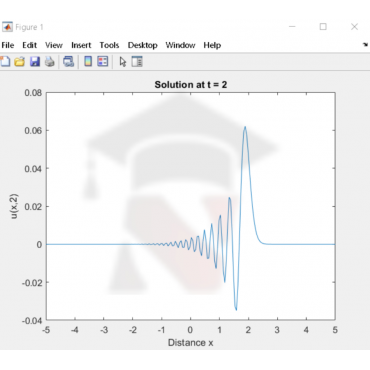Click the x-axis tick label 3
The height and width of the screenshot is (370, 370).
click(277, 330)
